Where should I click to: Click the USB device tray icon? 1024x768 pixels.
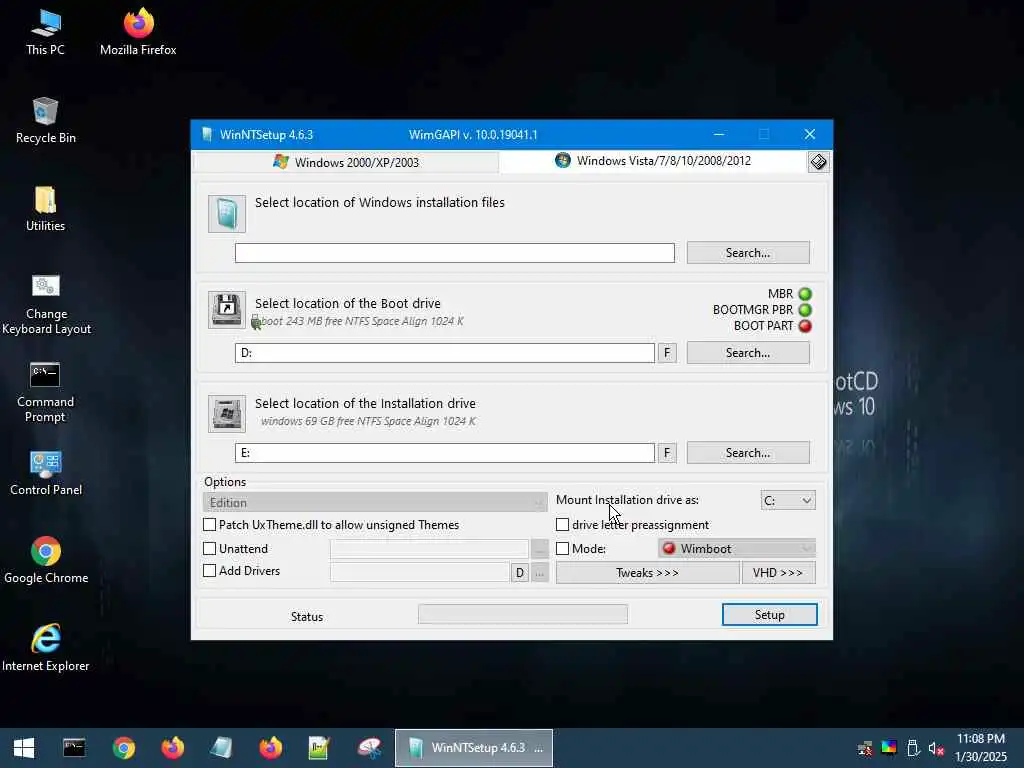[x=913, y=748]
